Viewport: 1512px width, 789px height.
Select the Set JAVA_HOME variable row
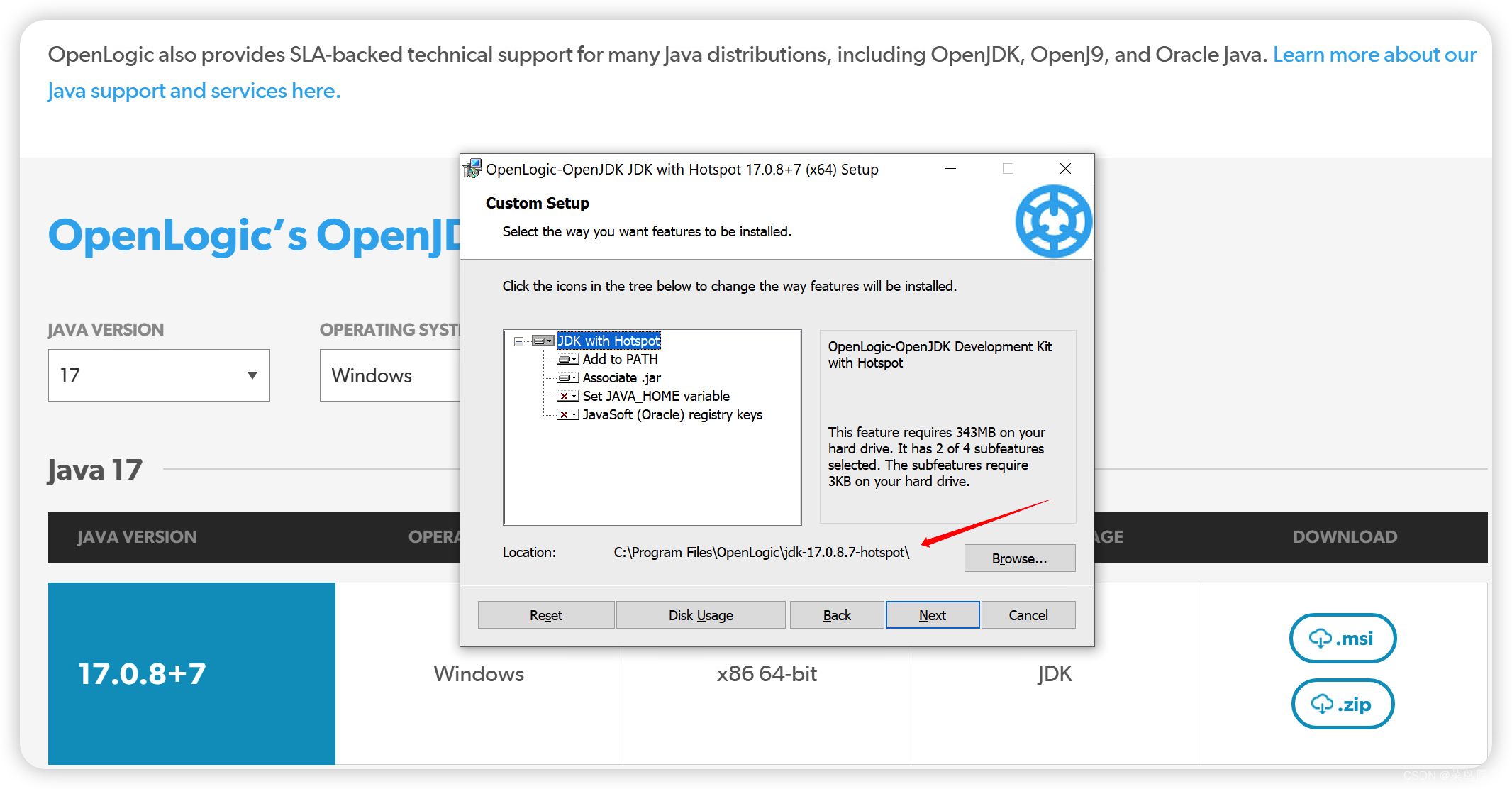coord(656,397)
